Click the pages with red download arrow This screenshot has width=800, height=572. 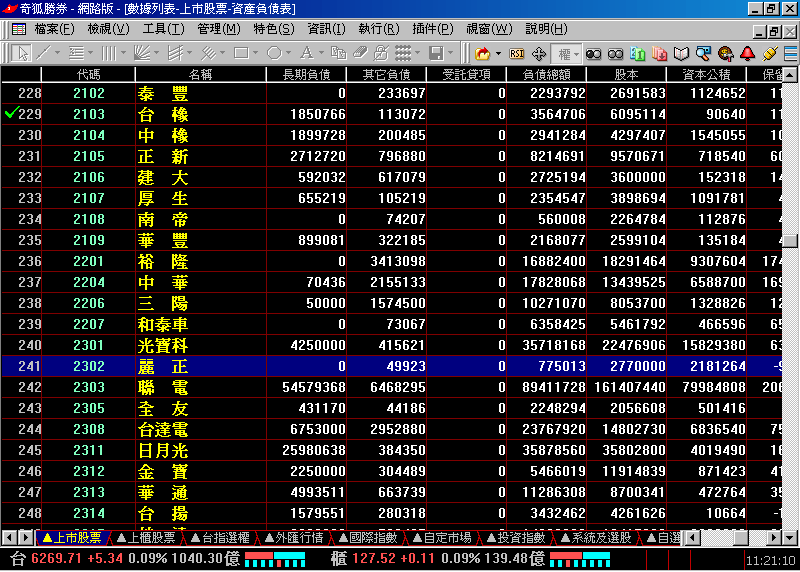click(659, 54)
